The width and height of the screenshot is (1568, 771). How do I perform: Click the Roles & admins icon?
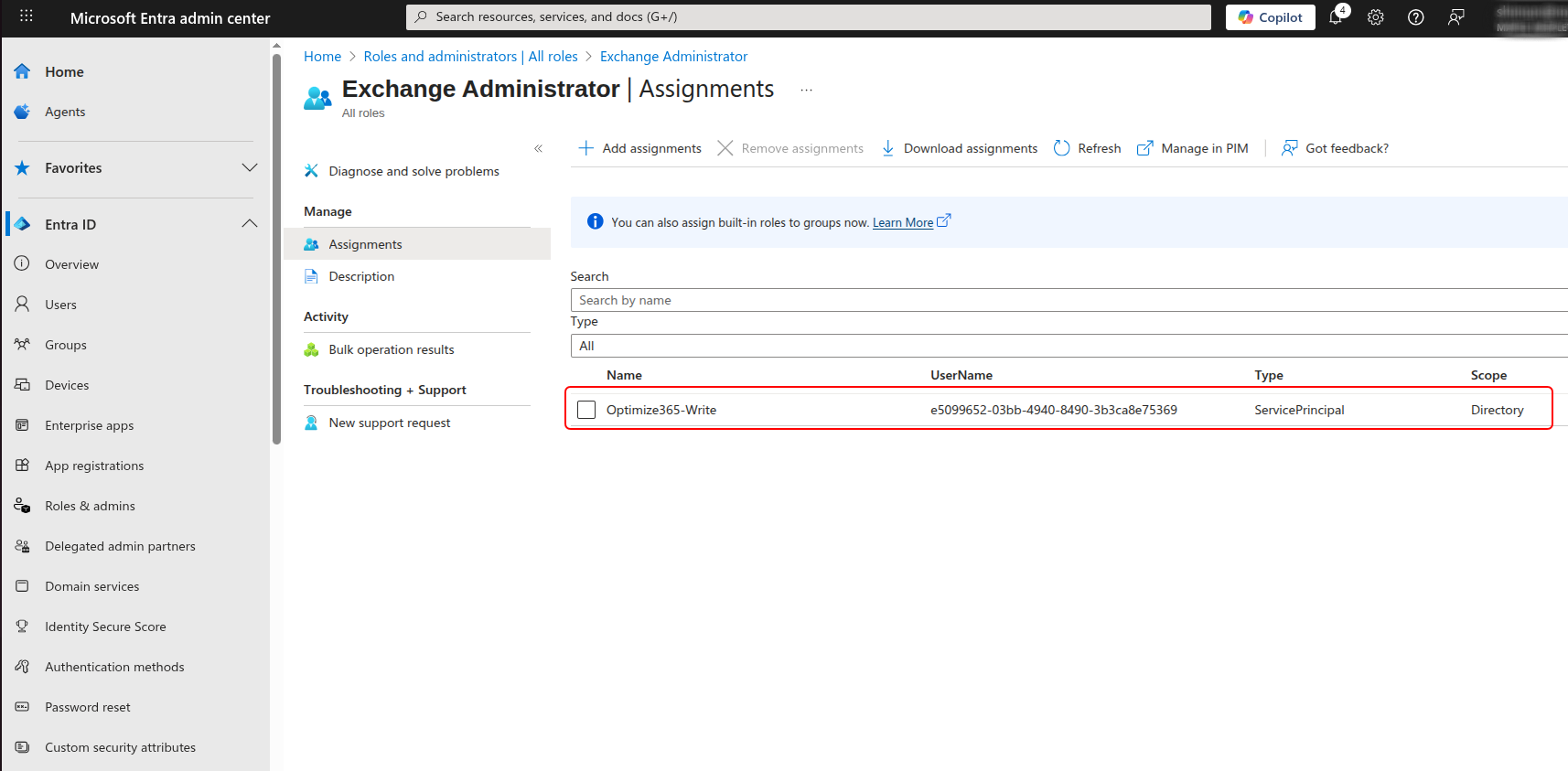click(x=22, y=506)
